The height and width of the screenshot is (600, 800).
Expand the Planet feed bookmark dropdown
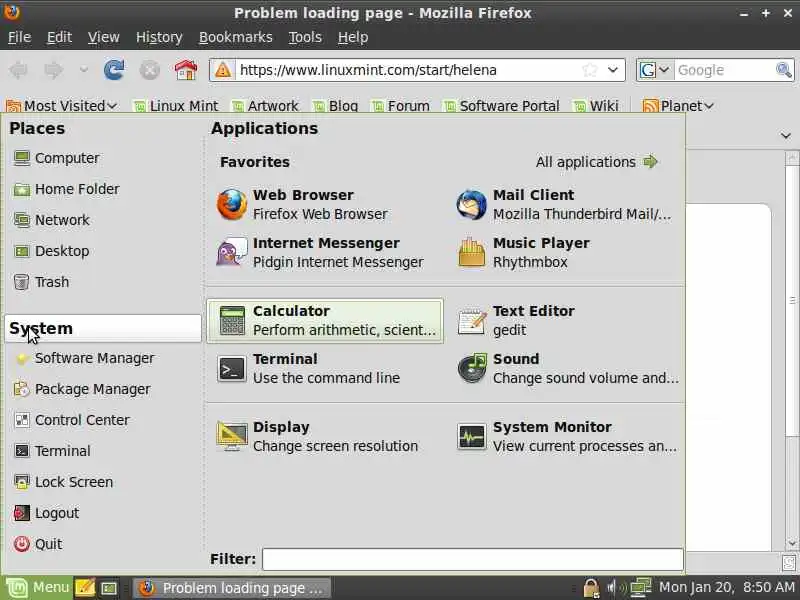coord(678,106)
